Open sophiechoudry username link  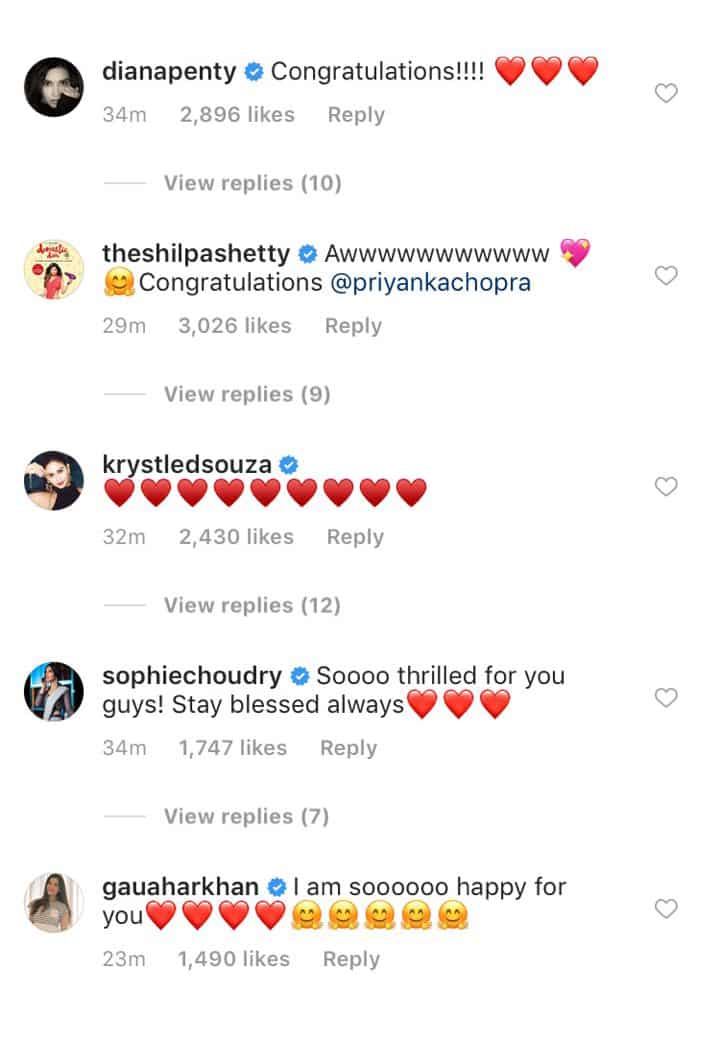click(192, 676)
